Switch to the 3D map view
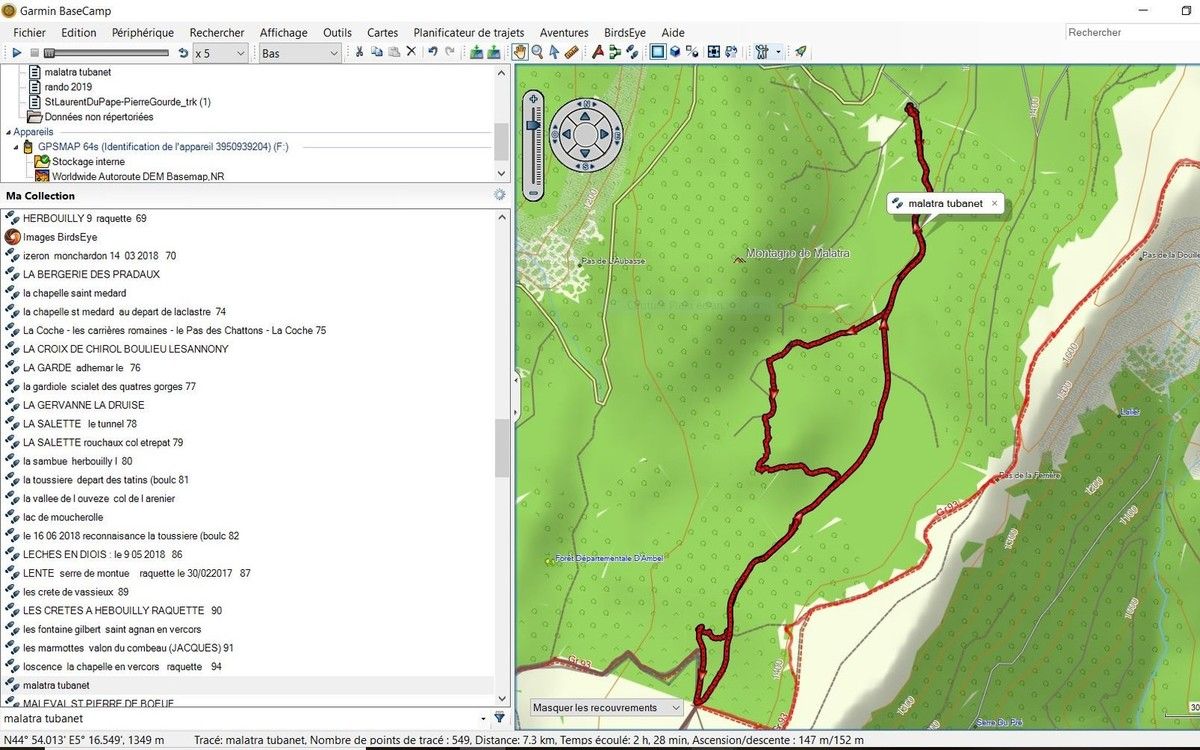1200x750 pixels. [675, 52]
